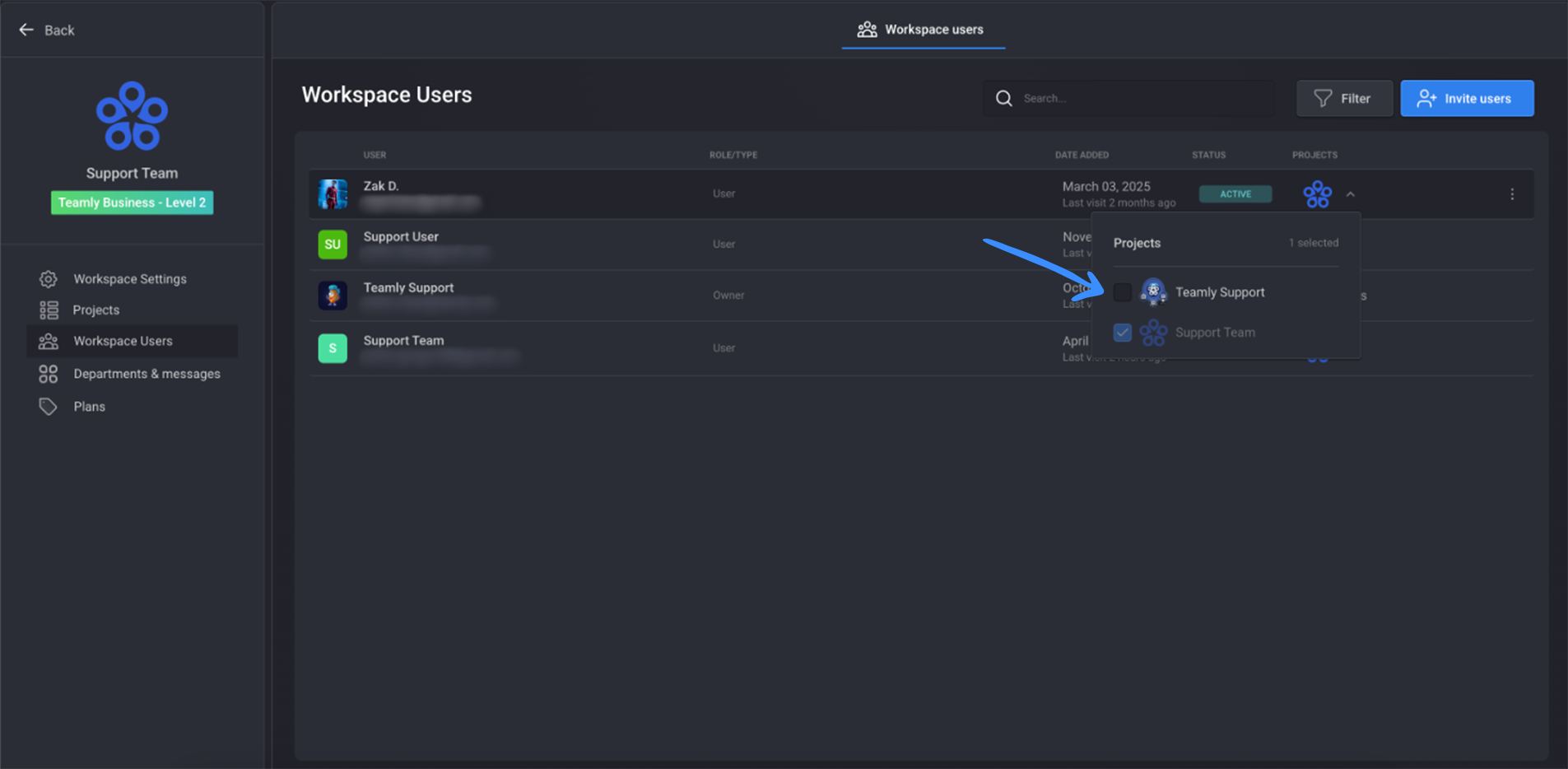1568x769 pixels.
Task: Click the STATUS column header
Action: click(x=1208, y=155)
